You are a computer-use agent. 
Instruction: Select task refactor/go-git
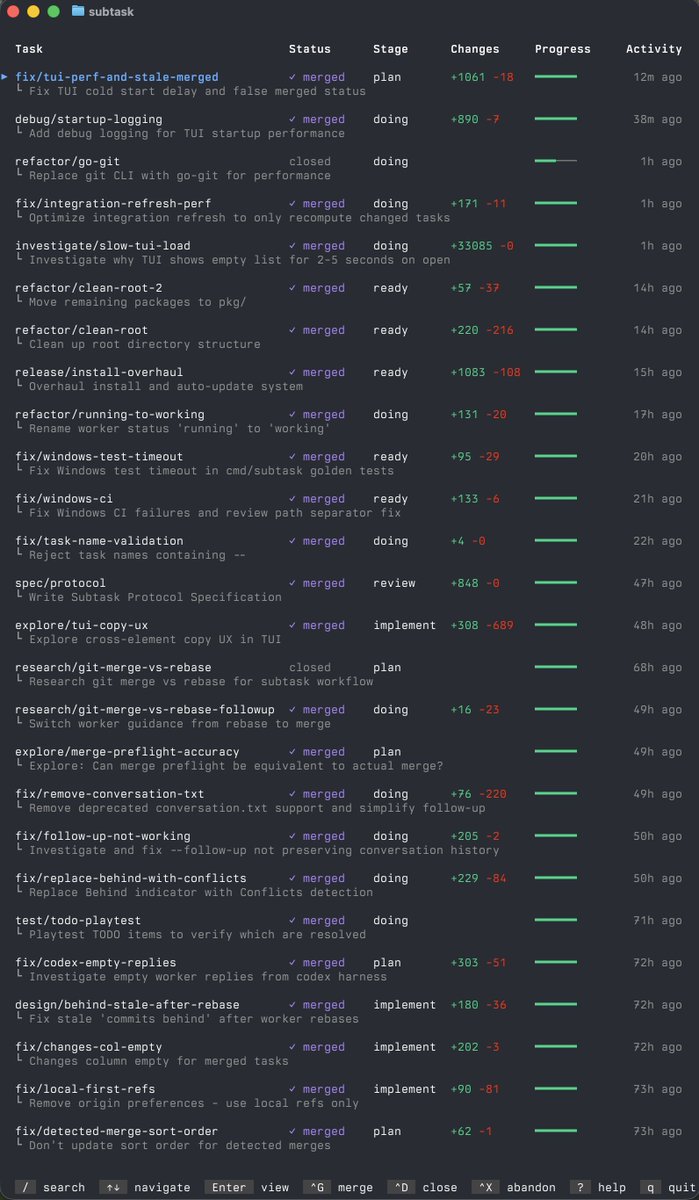(x=68, y=161)
